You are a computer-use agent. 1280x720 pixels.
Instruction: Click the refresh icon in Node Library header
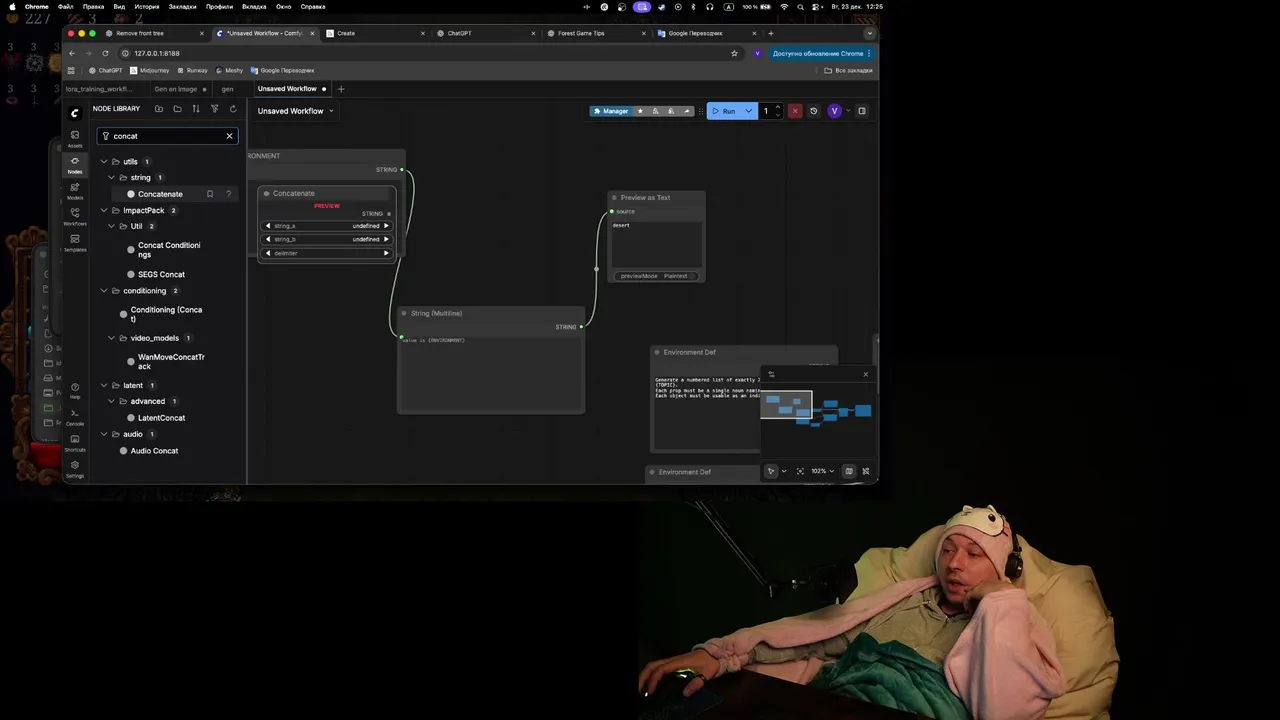233,109
